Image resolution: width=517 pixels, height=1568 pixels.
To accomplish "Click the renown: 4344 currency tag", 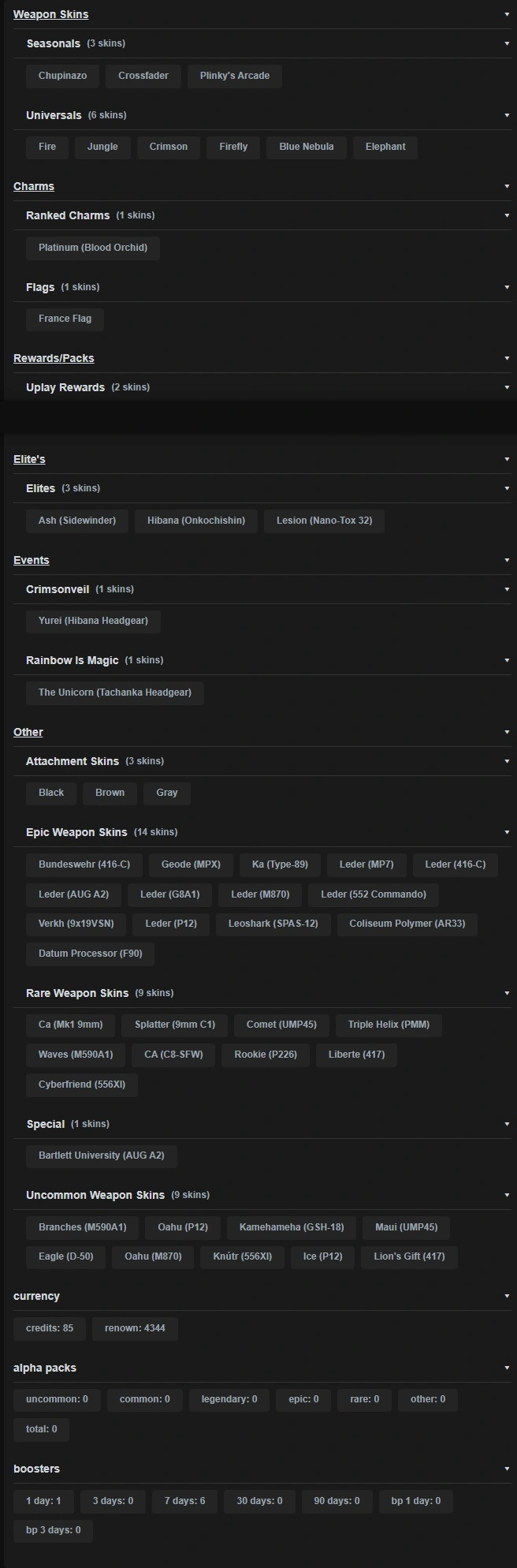I will click(135, 1328).
